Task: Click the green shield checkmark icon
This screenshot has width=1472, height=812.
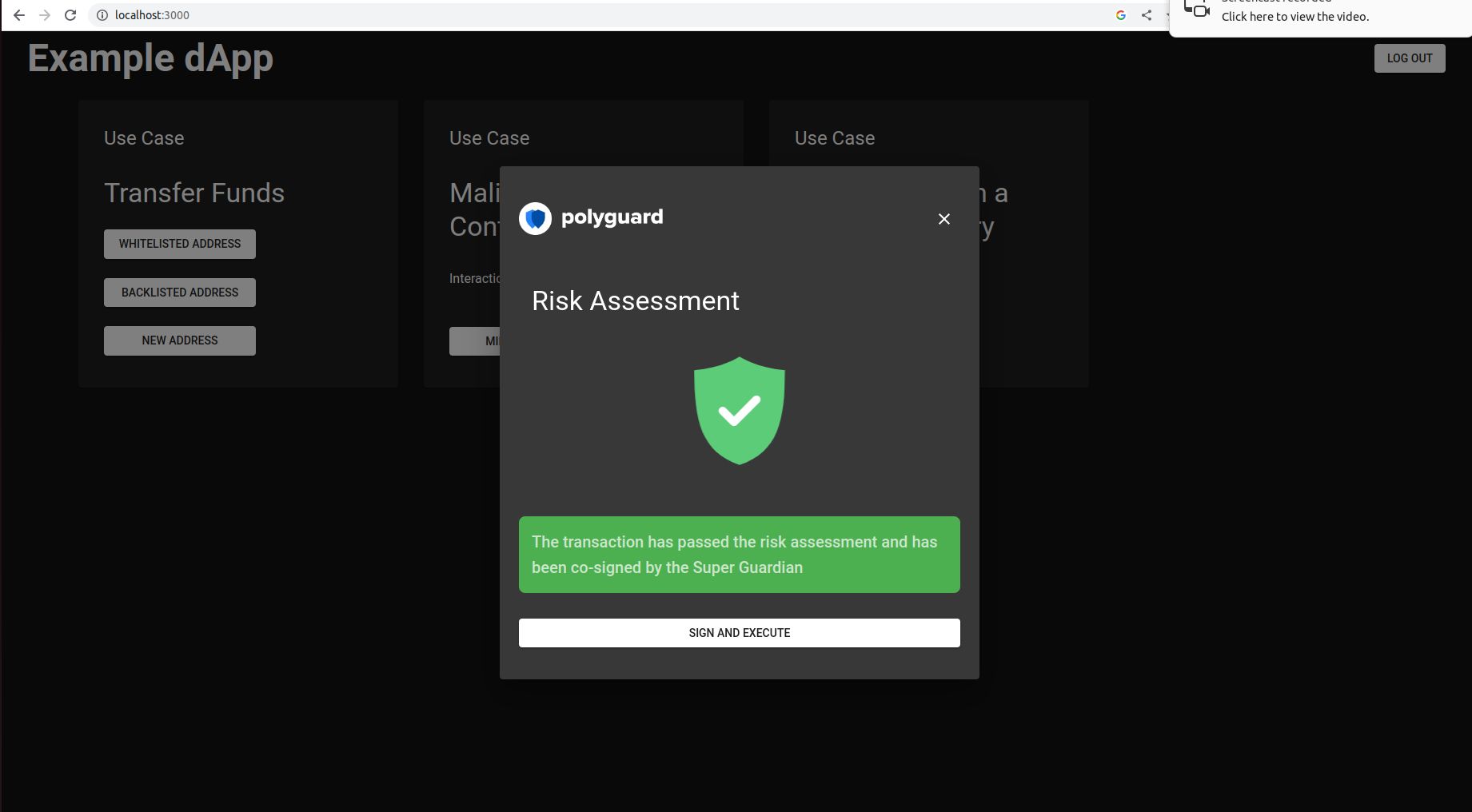Action: (740, 411)
